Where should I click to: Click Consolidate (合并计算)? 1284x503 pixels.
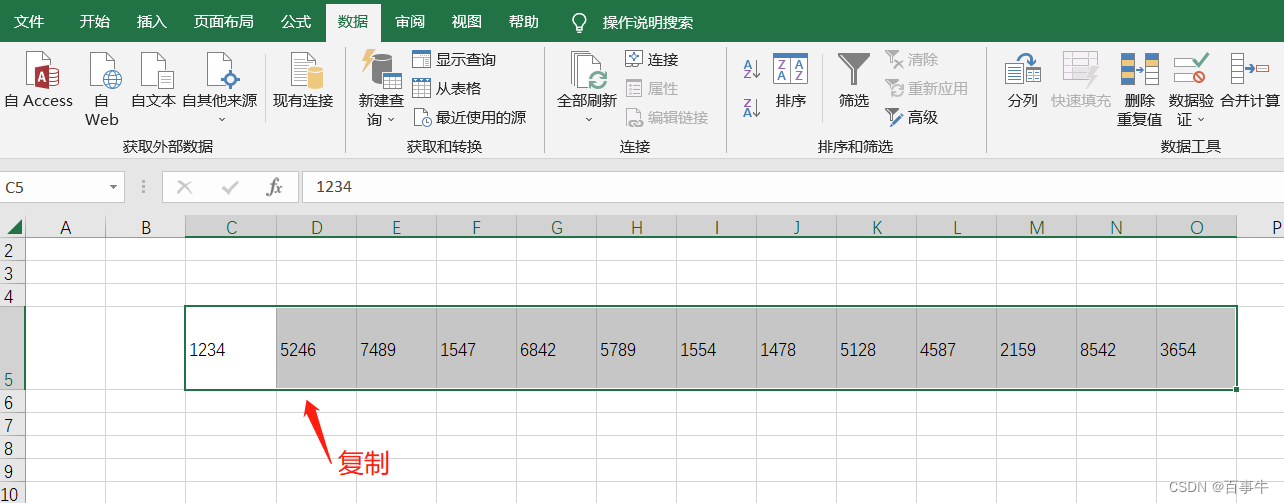[x=1250, y=82]
